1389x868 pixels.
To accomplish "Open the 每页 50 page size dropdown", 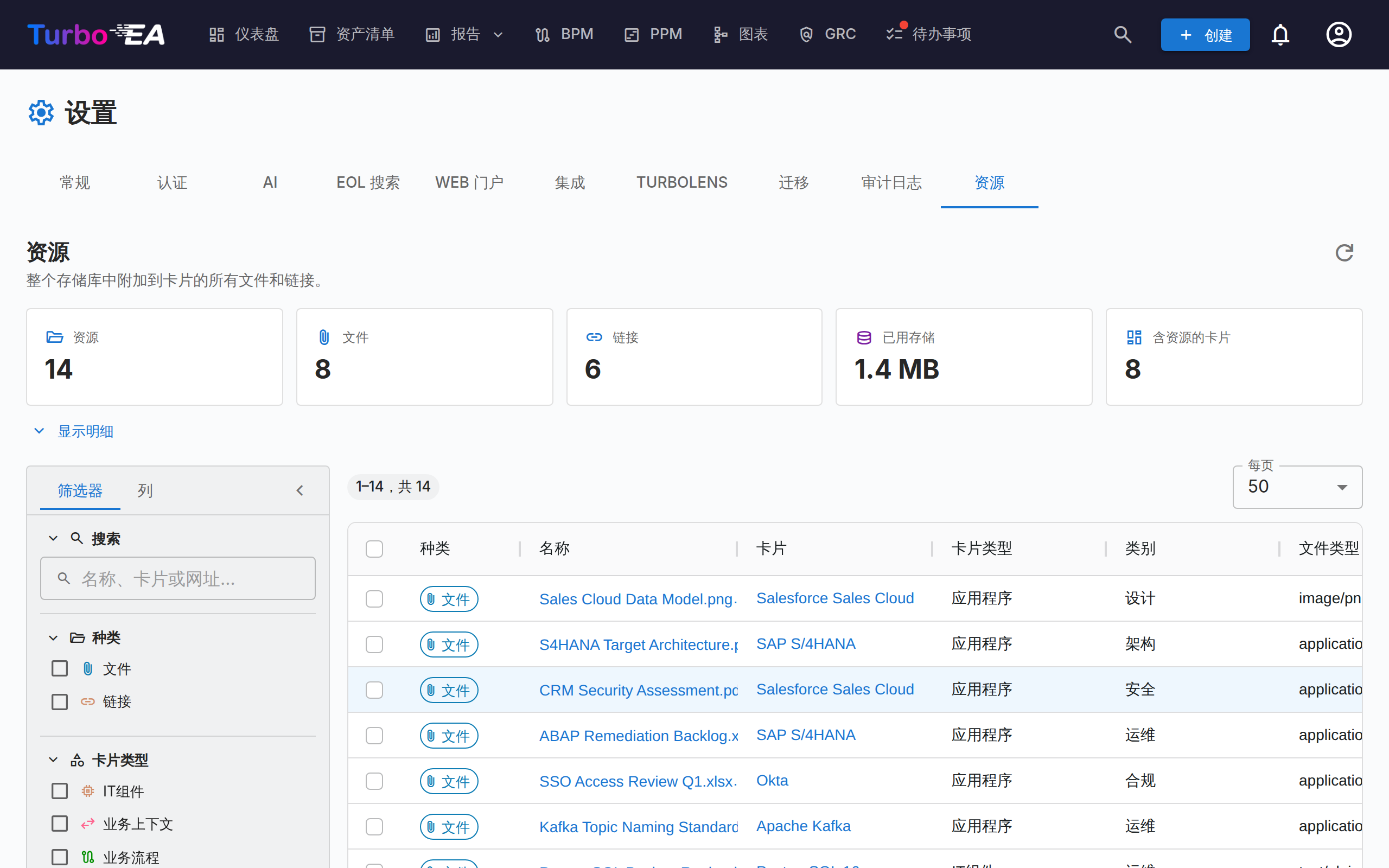I will [x=1297, y=487].
